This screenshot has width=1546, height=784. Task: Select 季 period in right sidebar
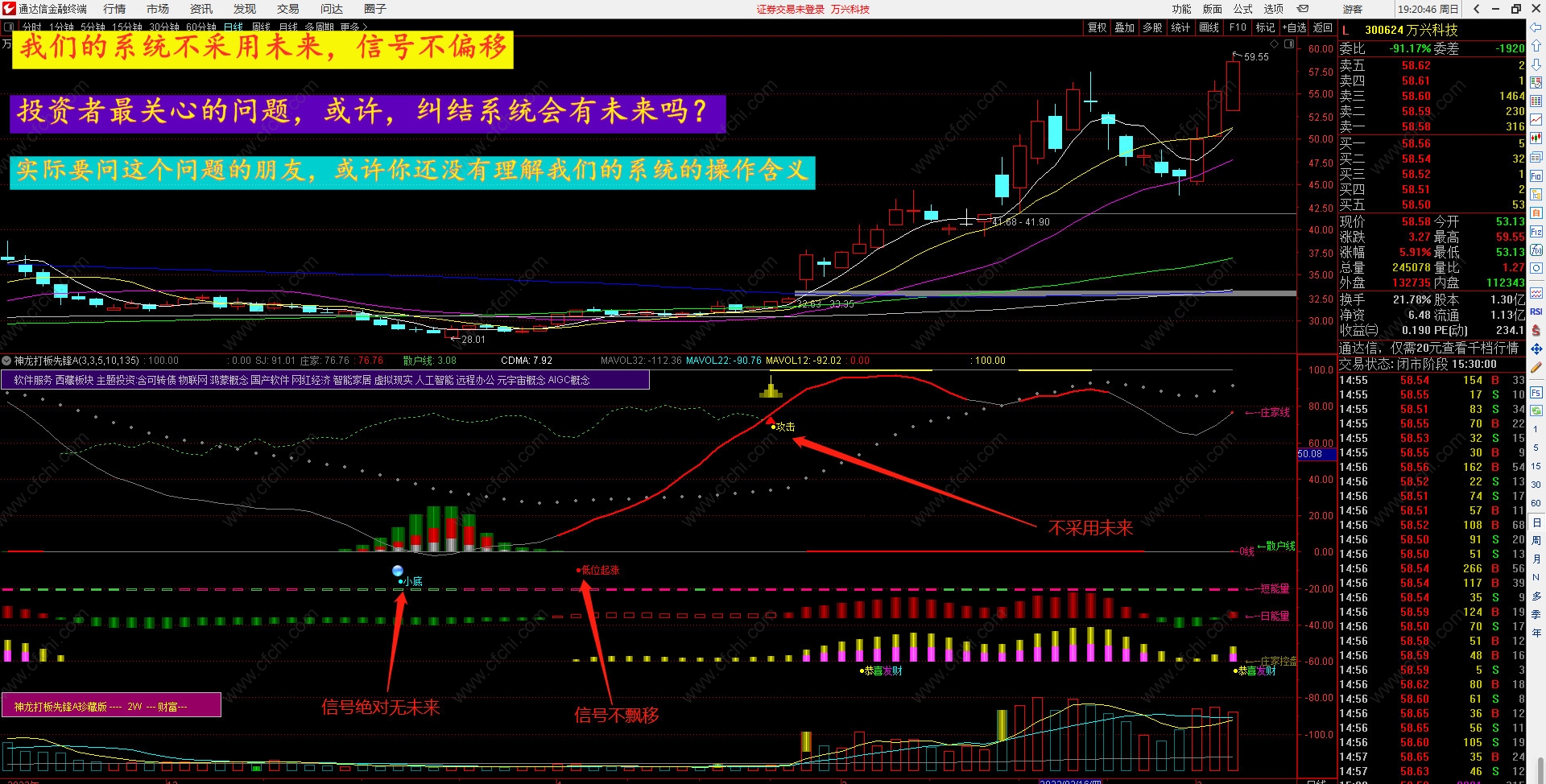tap(1536, 614)
